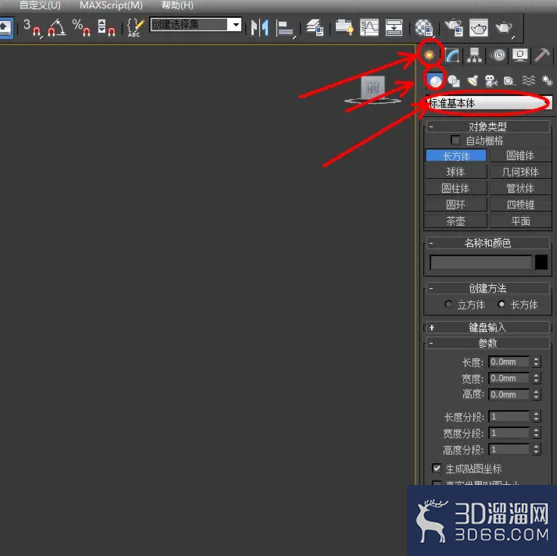Image resolution: width=557 pixels, height=556 pixels.
Task: Select the Cameras category icon
Action: tap(491, 81)
